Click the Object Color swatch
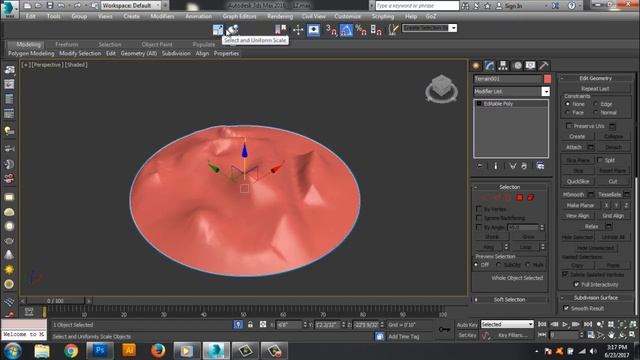The height and width of the screenshot is (360, 640). (x=547, y=78)
